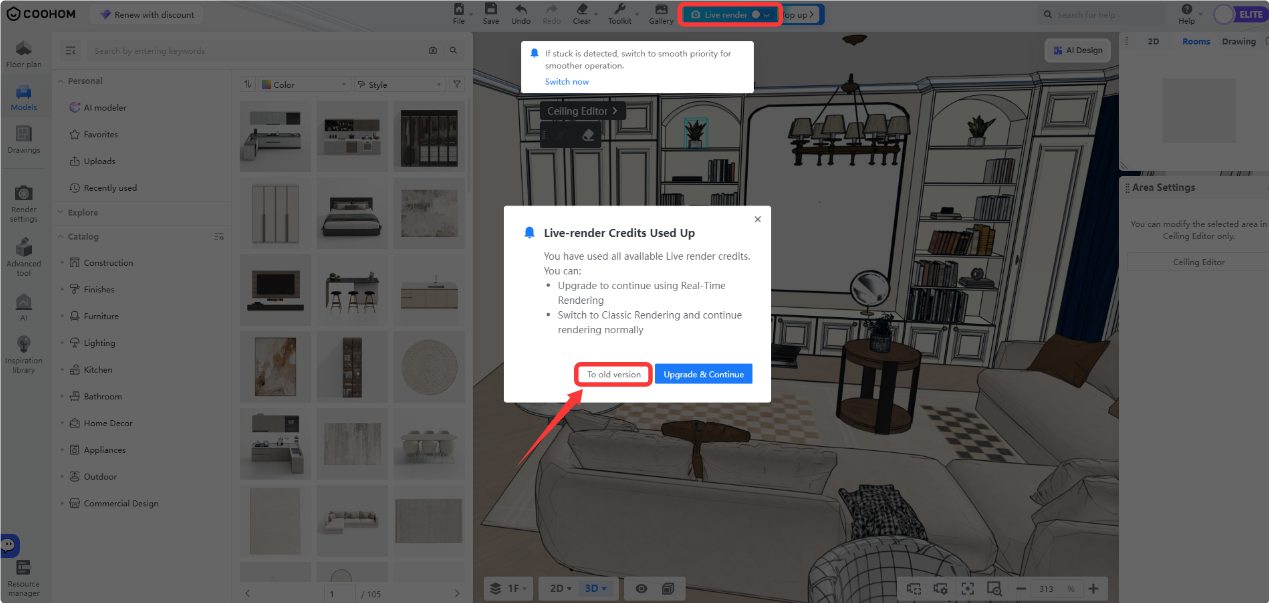
Task: Open the Drawings sidebar panel
Action: pyautogui.click(x=24, y=140)
